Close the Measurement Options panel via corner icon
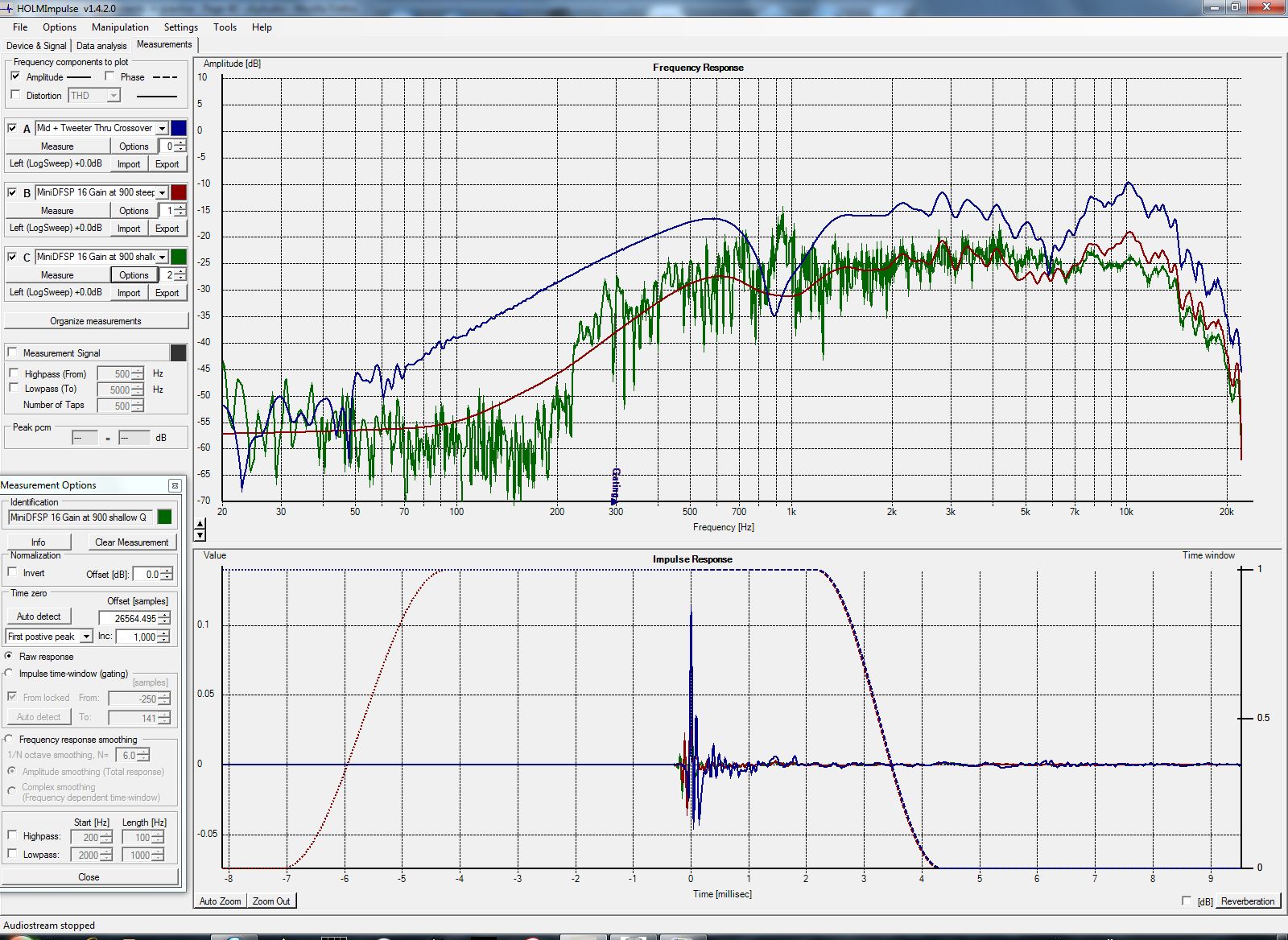1288x940 pixels. [175, 485]
